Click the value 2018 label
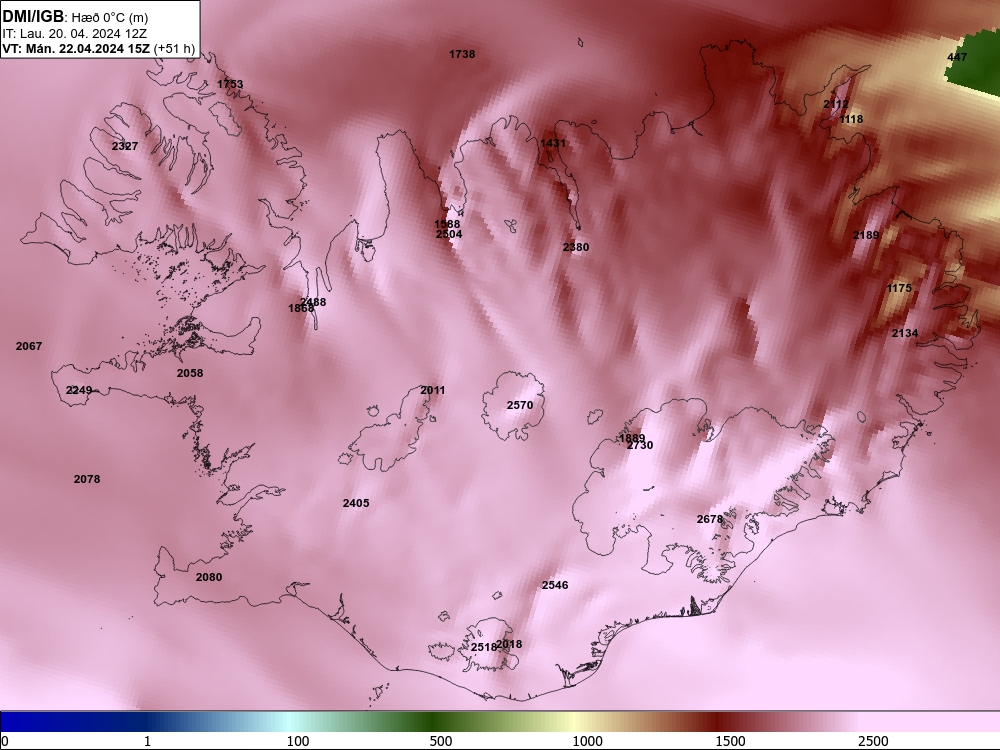This screenshot has height=750, width=1000. coord(509,644)
